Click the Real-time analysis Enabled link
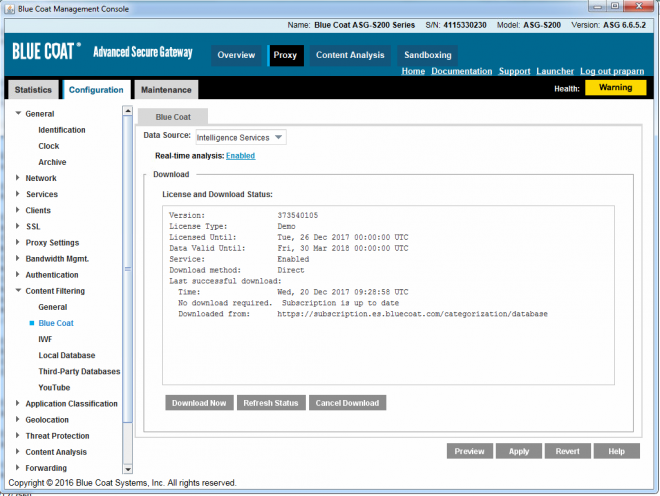The width and height of the screenshot is (660, 496). pyautogui.click(x=240, y=156)
